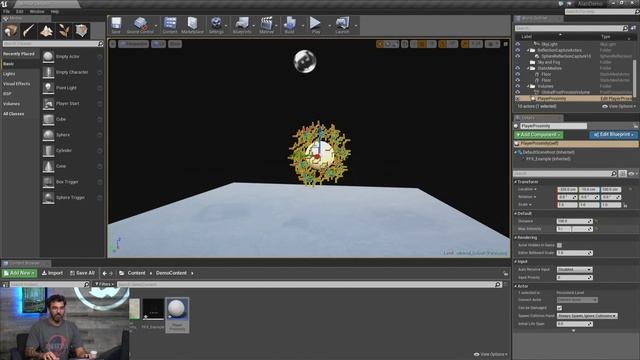Viewport: 640px width, 360px height.
Task: Open the Add Component dropdown
Action: click(538, 135)
